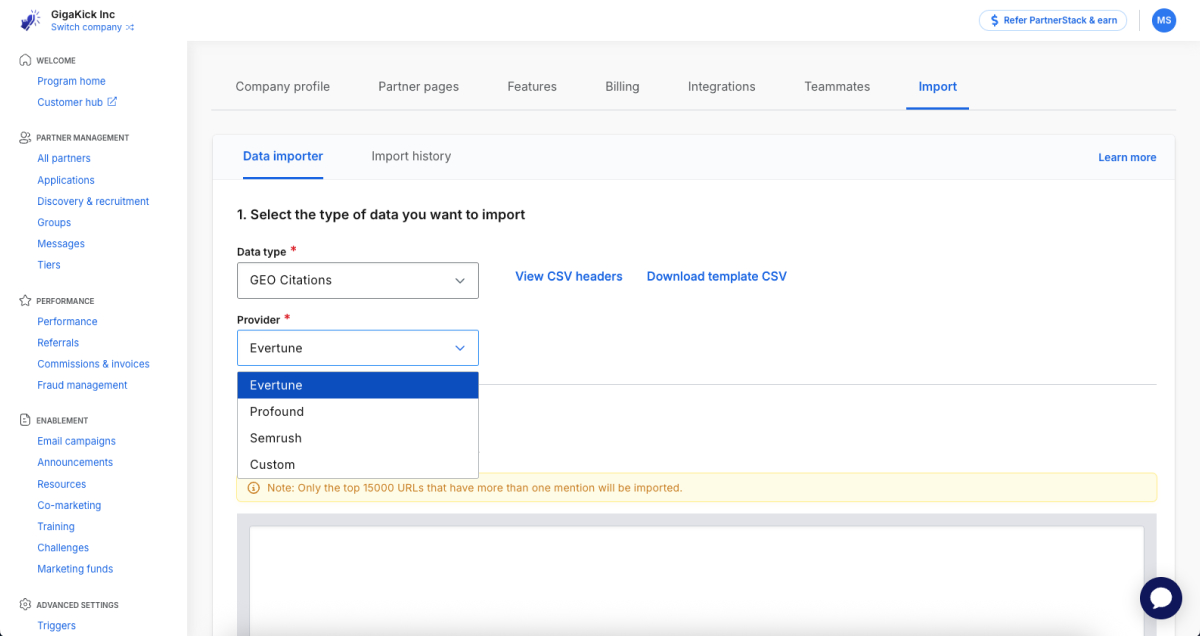Choose Semrush in the provider list
Viewport: 1200px width, 636px height.
[358, 438]
